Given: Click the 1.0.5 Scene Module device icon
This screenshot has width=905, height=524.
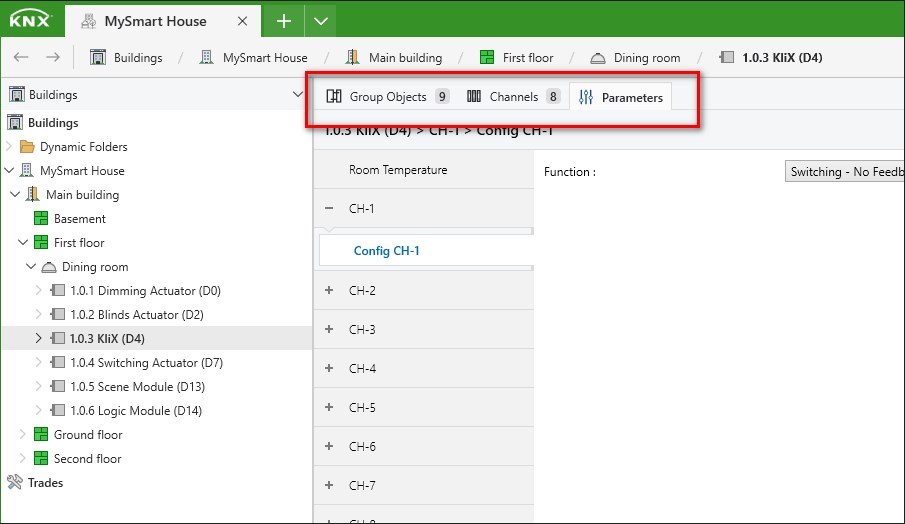Looking at the screenshot, I should click(57, 386).
